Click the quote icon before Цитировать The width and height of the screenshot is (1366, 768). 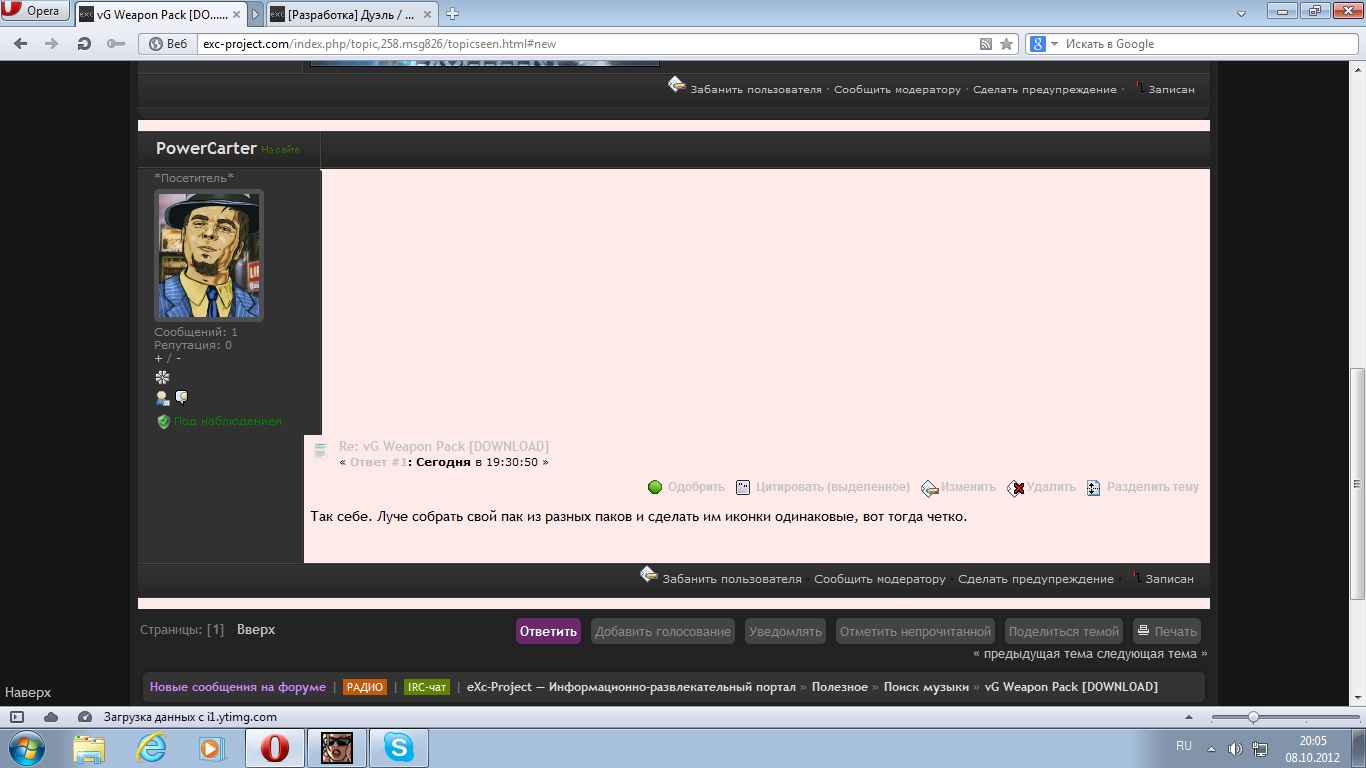743,487
